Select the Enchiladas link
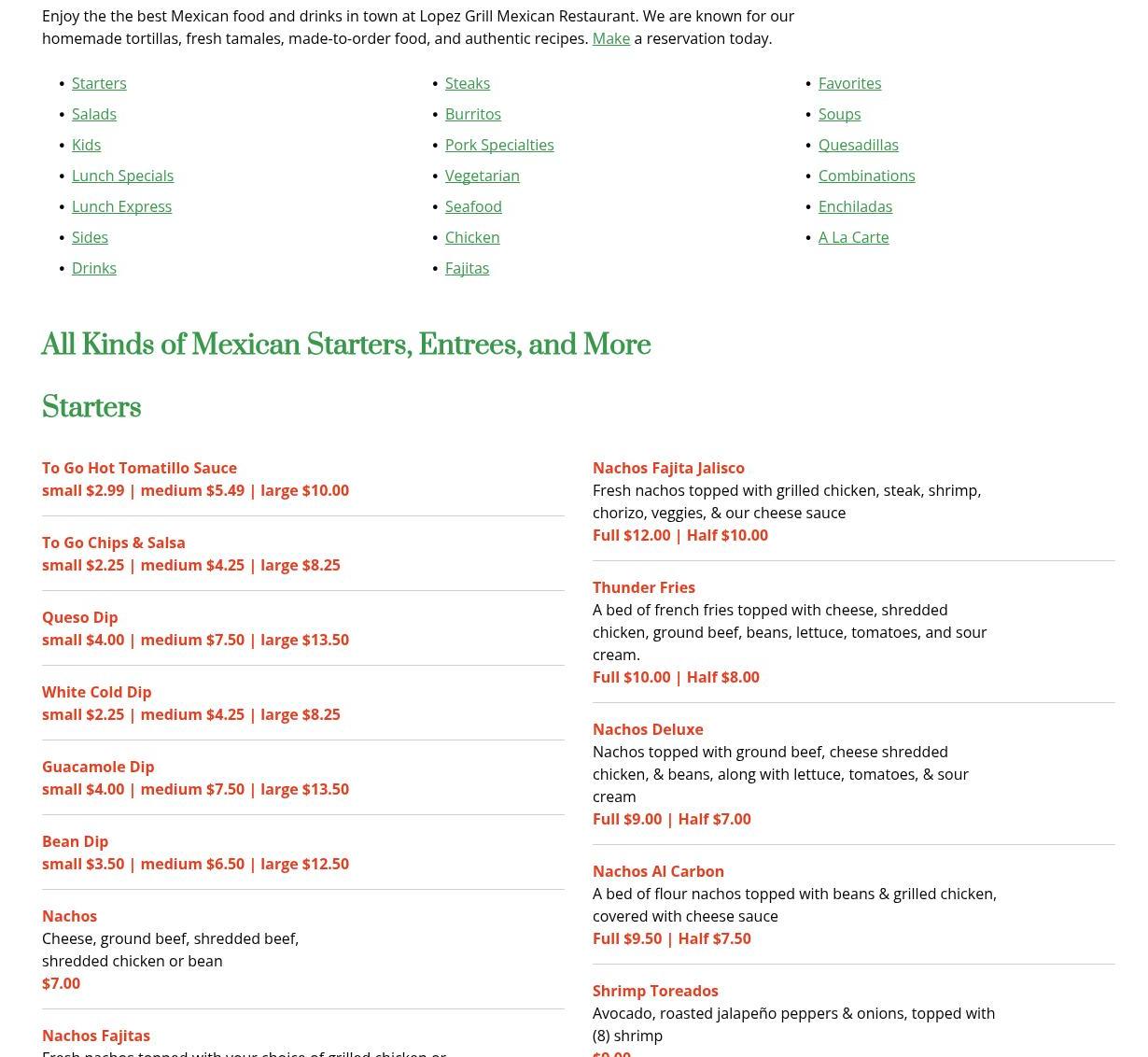This screenshot has height=1057, width=1148. click(855, 206)
